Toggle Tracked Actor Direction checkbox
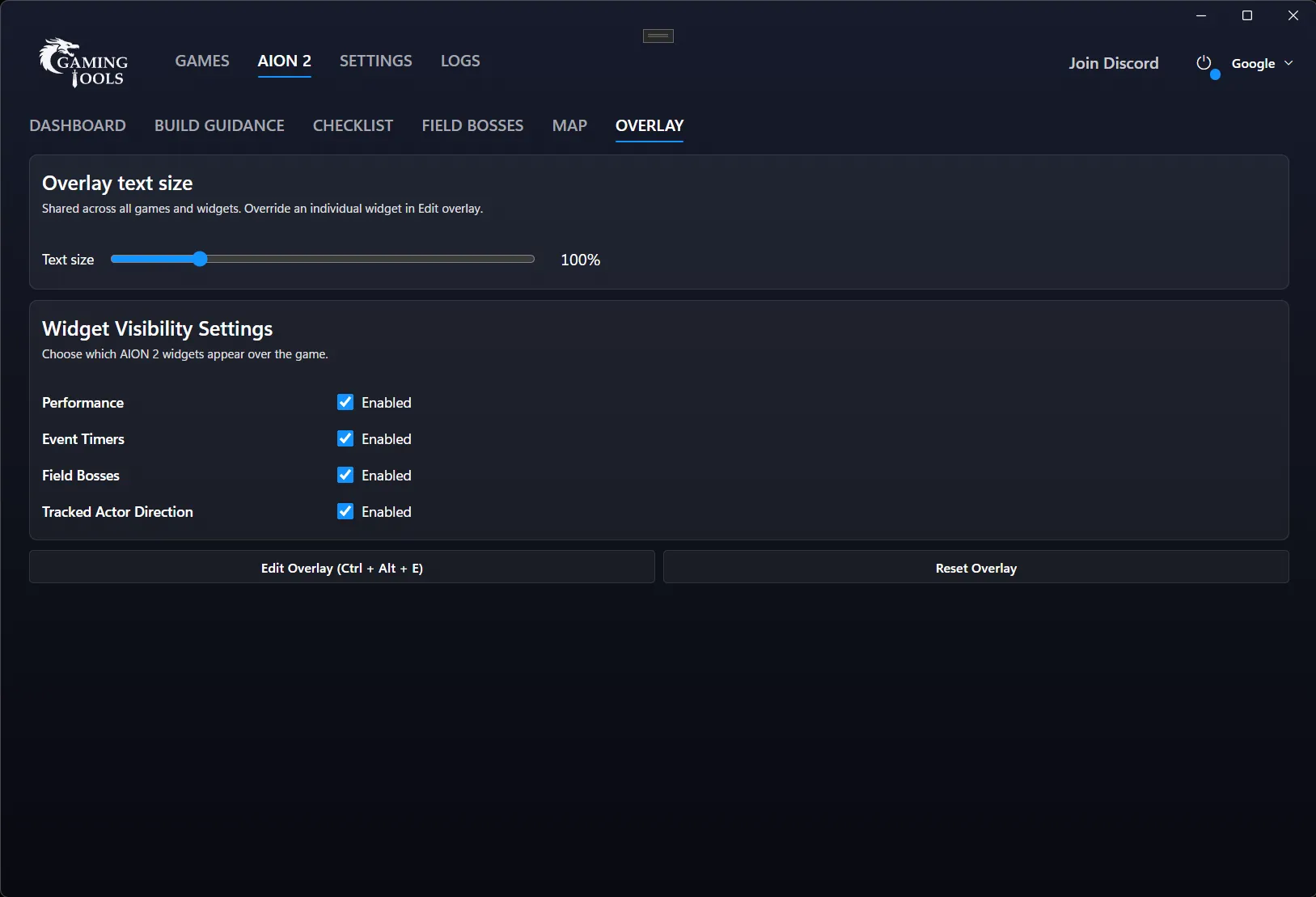Image resolution: width=1316 pixels, height=897 pixels. pyautogui.click(x=345, y=511)
